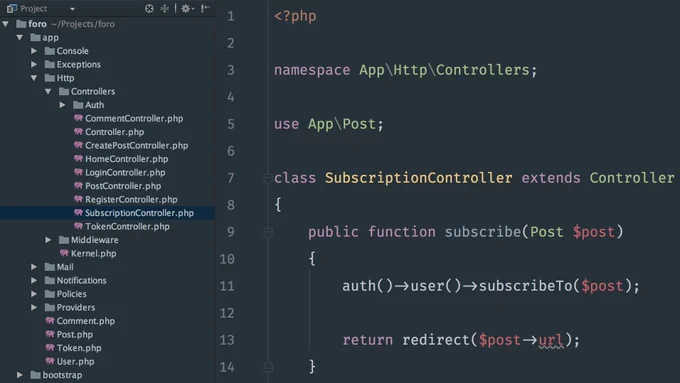Open PostController.php file
This screenshot has width=680, height=383.
click(123, 186)
